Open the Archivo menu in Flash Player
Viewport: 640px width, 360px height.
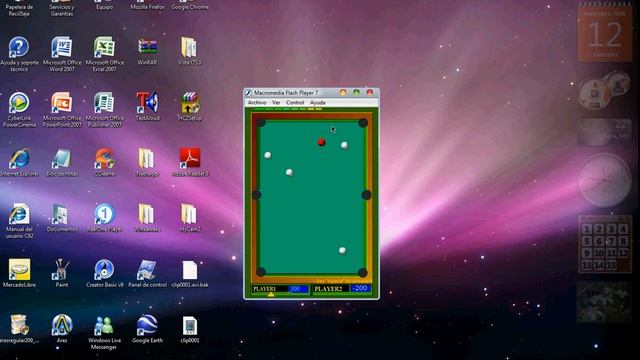(x=257, y=103)
